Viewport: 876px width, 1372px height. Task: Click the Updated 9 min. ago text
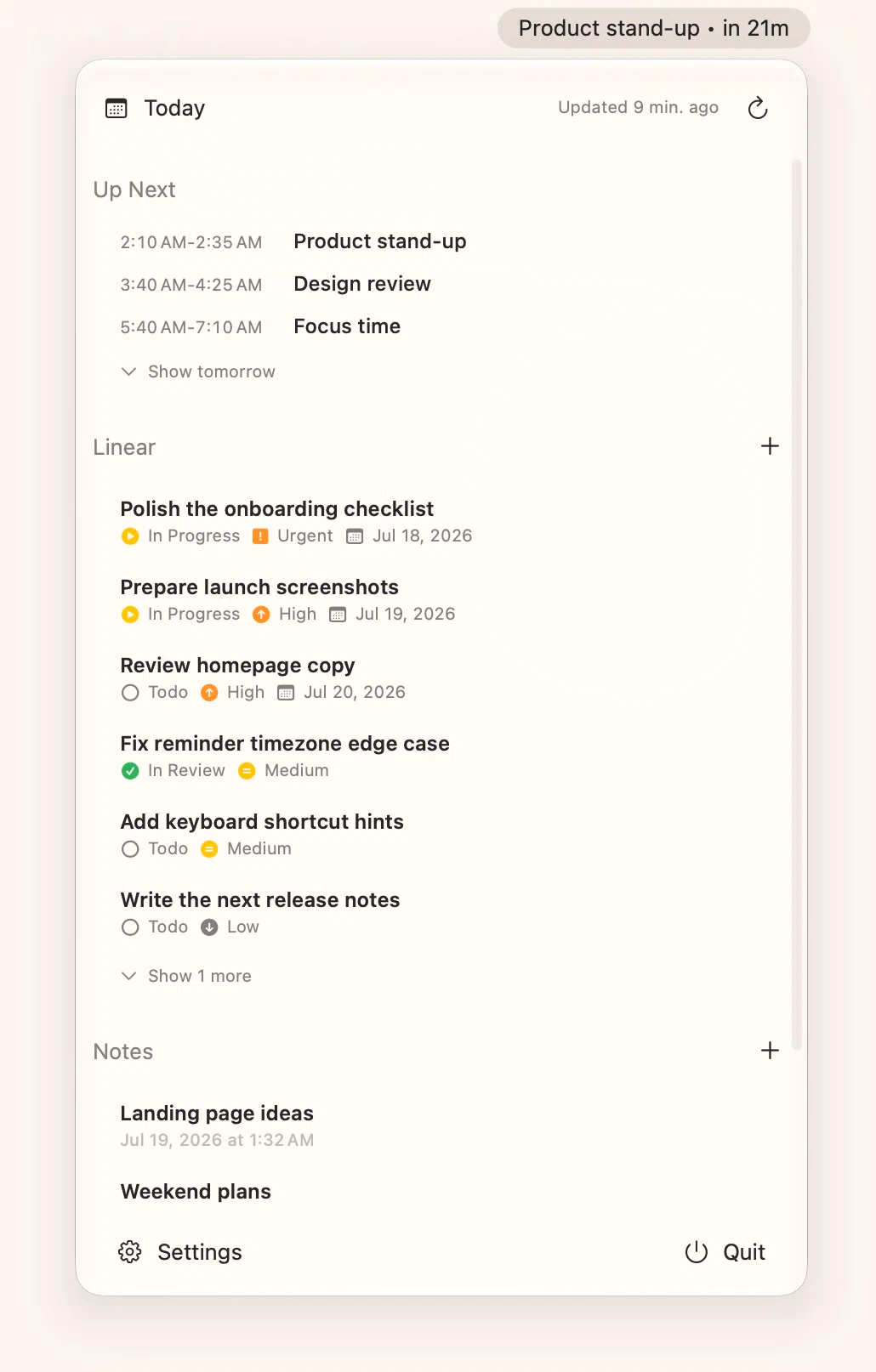pos(639,107)
